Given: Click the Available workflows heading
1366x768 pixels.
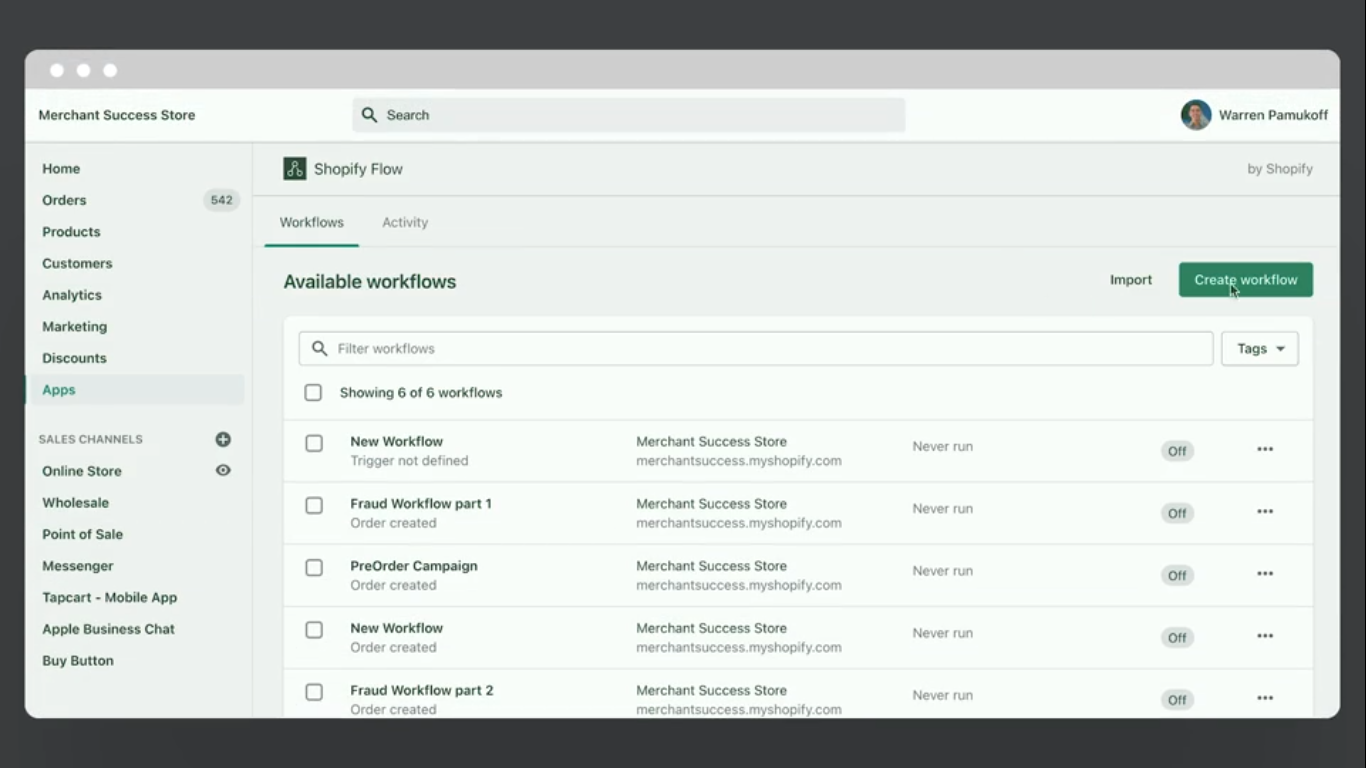Looking at the screenshot, I should pyautogui.click(x=370, y=282).
